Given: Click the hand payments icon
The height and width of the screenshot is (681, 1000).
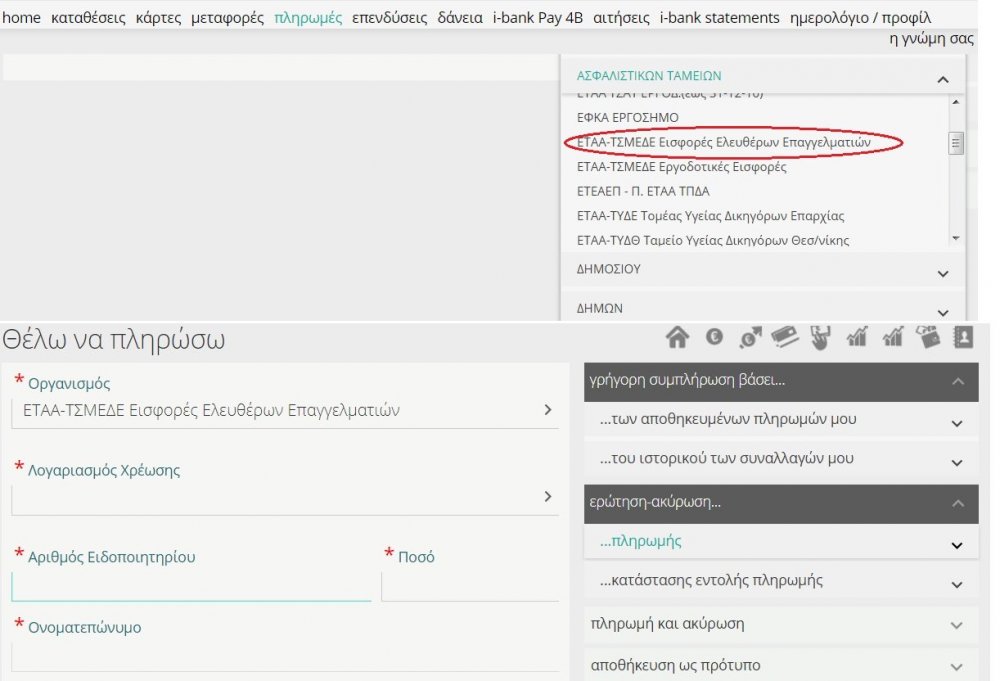Looking at the screenshot, I should pyautogui.click(x=820, y=338).
